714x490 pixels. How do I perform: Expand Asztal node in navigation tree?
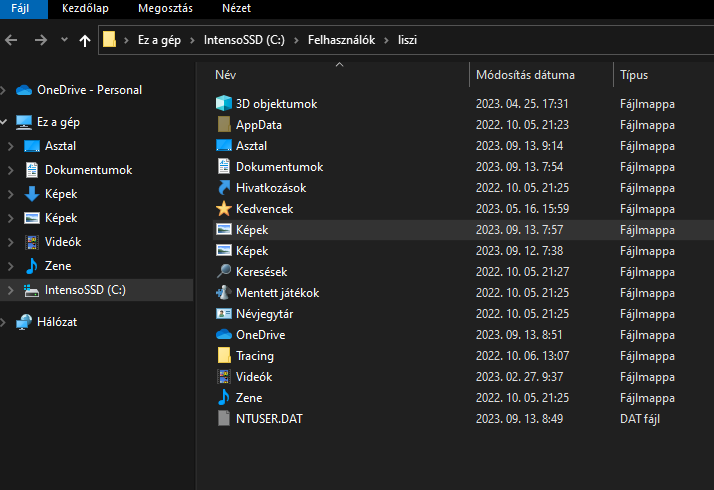[10, 146]
